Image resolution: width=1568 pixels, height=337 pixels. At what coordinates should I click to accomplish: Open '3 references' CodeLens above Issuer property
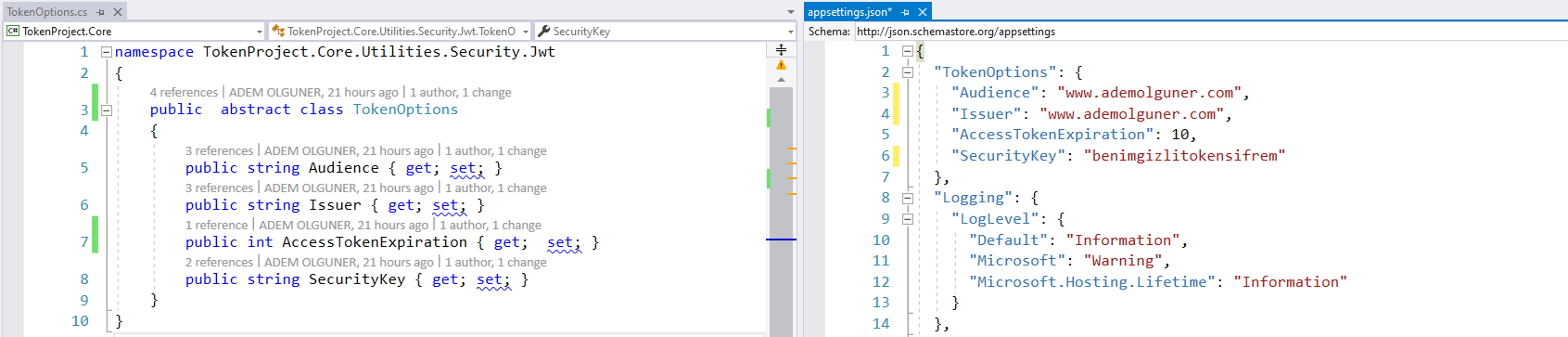(x=219, y=188)
